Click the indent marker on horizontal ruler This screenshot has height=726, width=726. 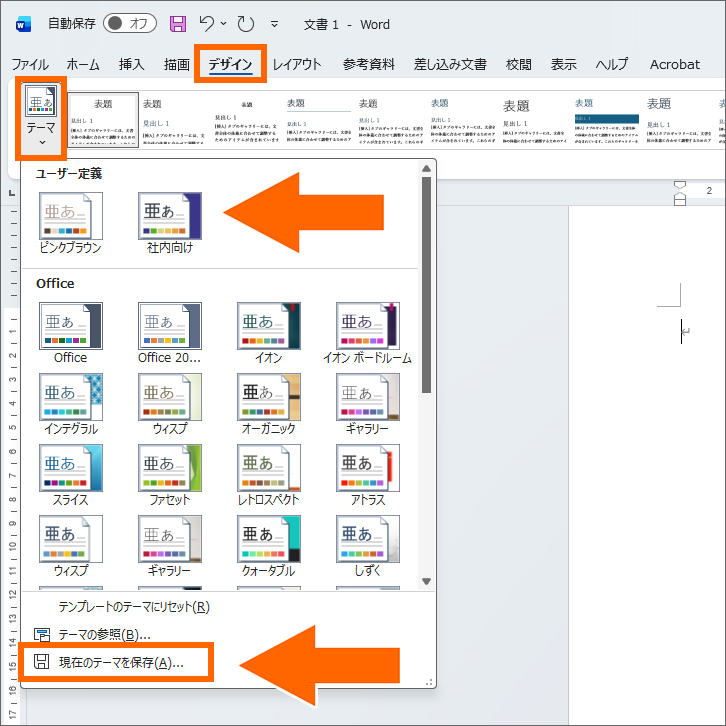click(x=680, y=193)
